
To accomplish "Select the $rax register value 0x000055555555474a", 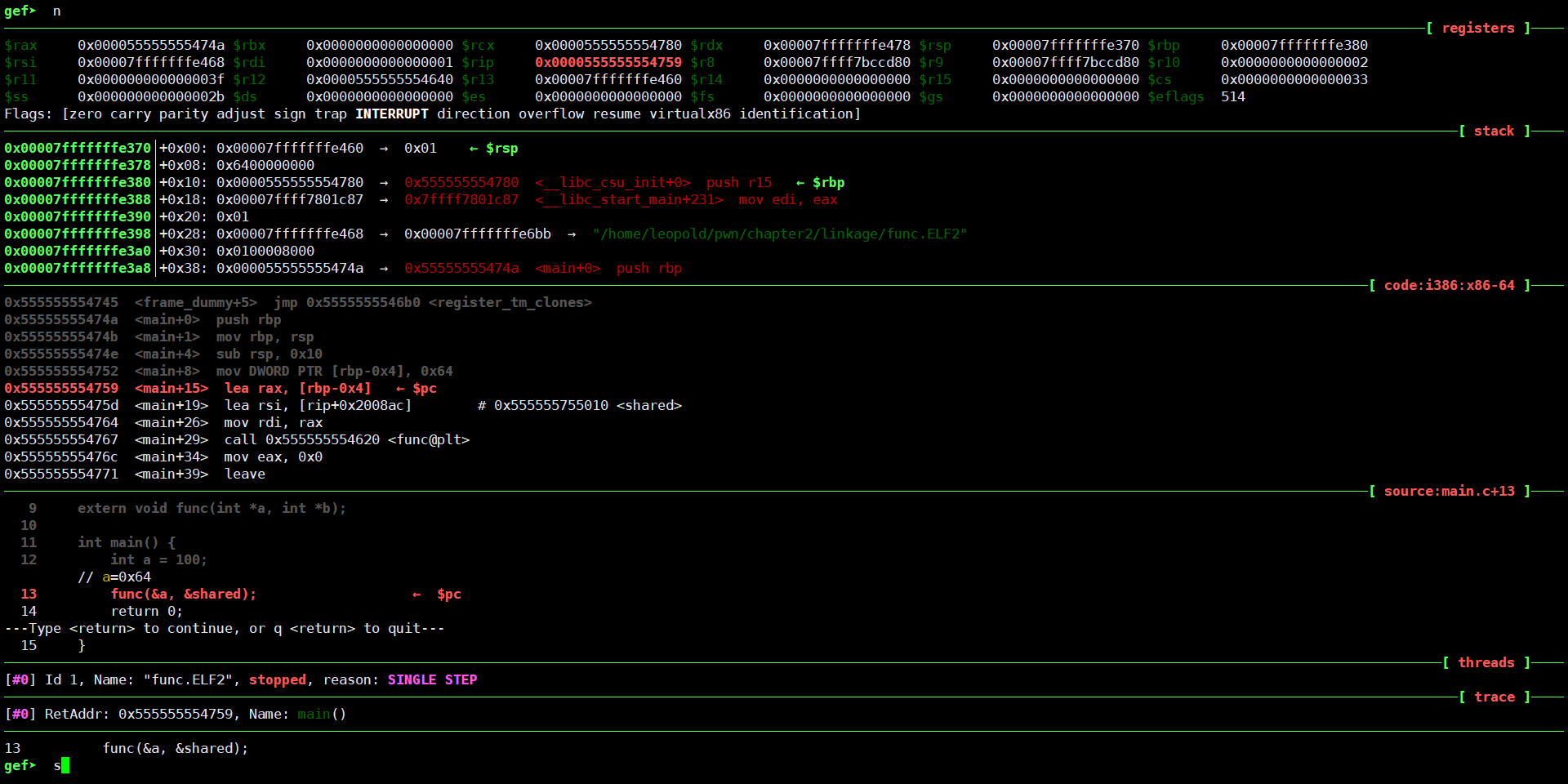I will [151, 45].
